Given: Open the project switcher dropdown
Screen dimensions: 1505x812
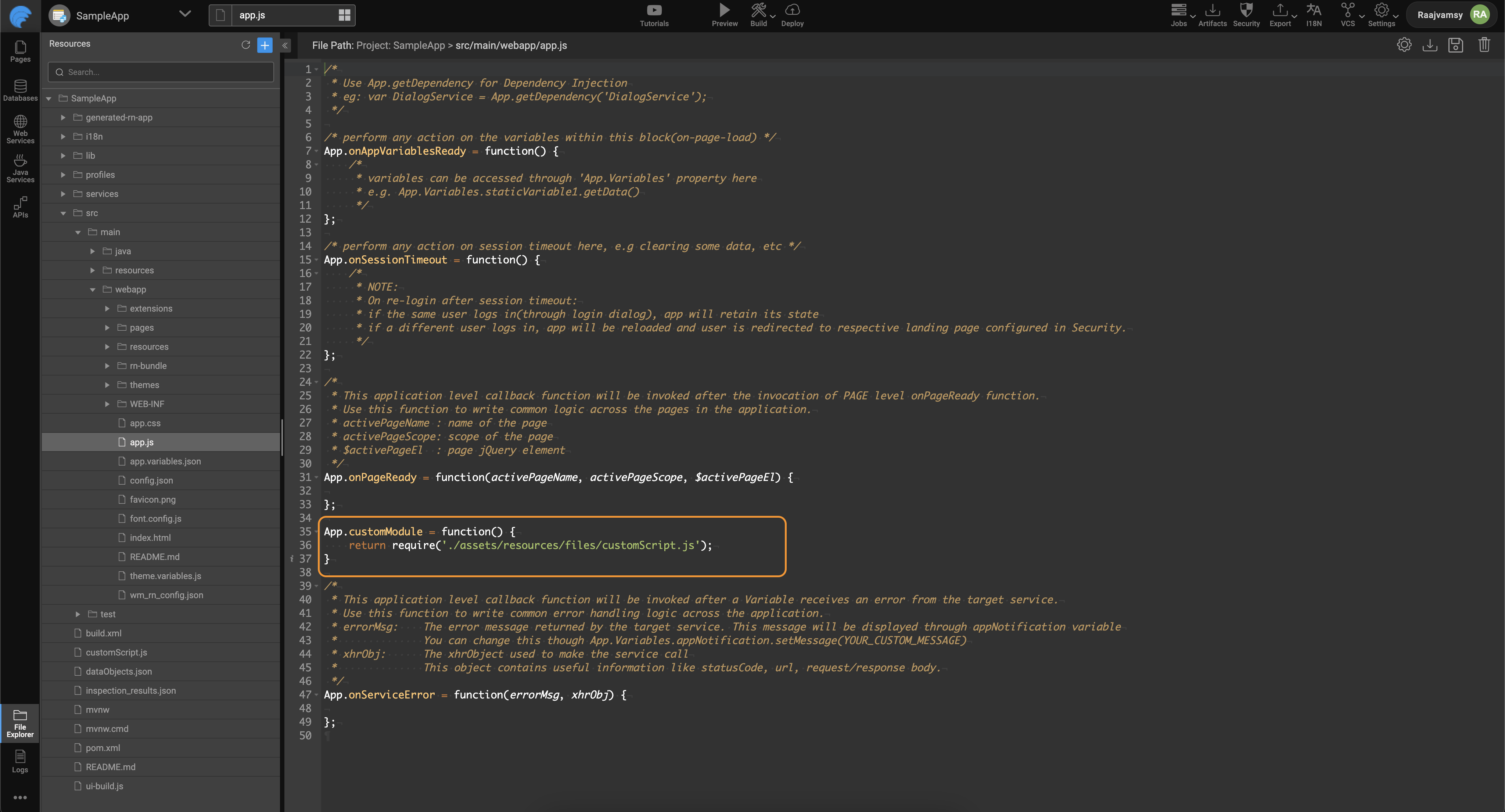Looking at the screenshot, I should 185,14.
